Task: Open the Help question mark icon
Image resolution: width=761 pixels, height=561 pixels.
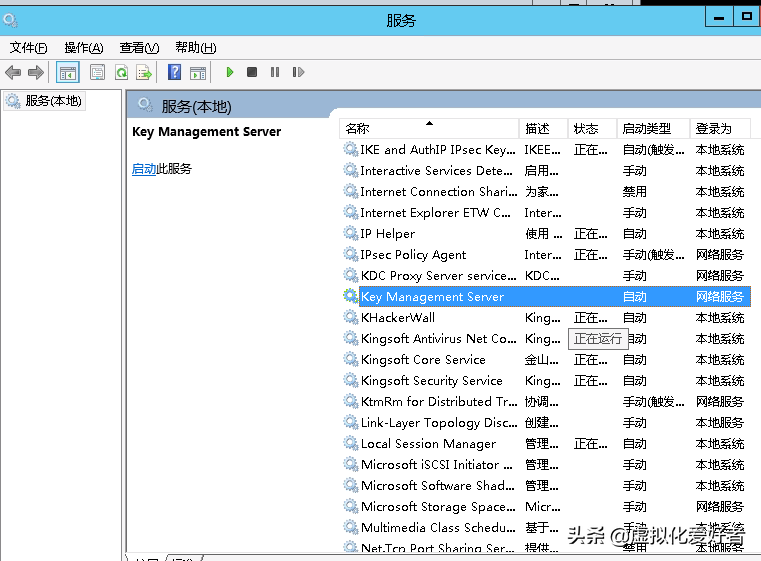Action: pos(174,72)
